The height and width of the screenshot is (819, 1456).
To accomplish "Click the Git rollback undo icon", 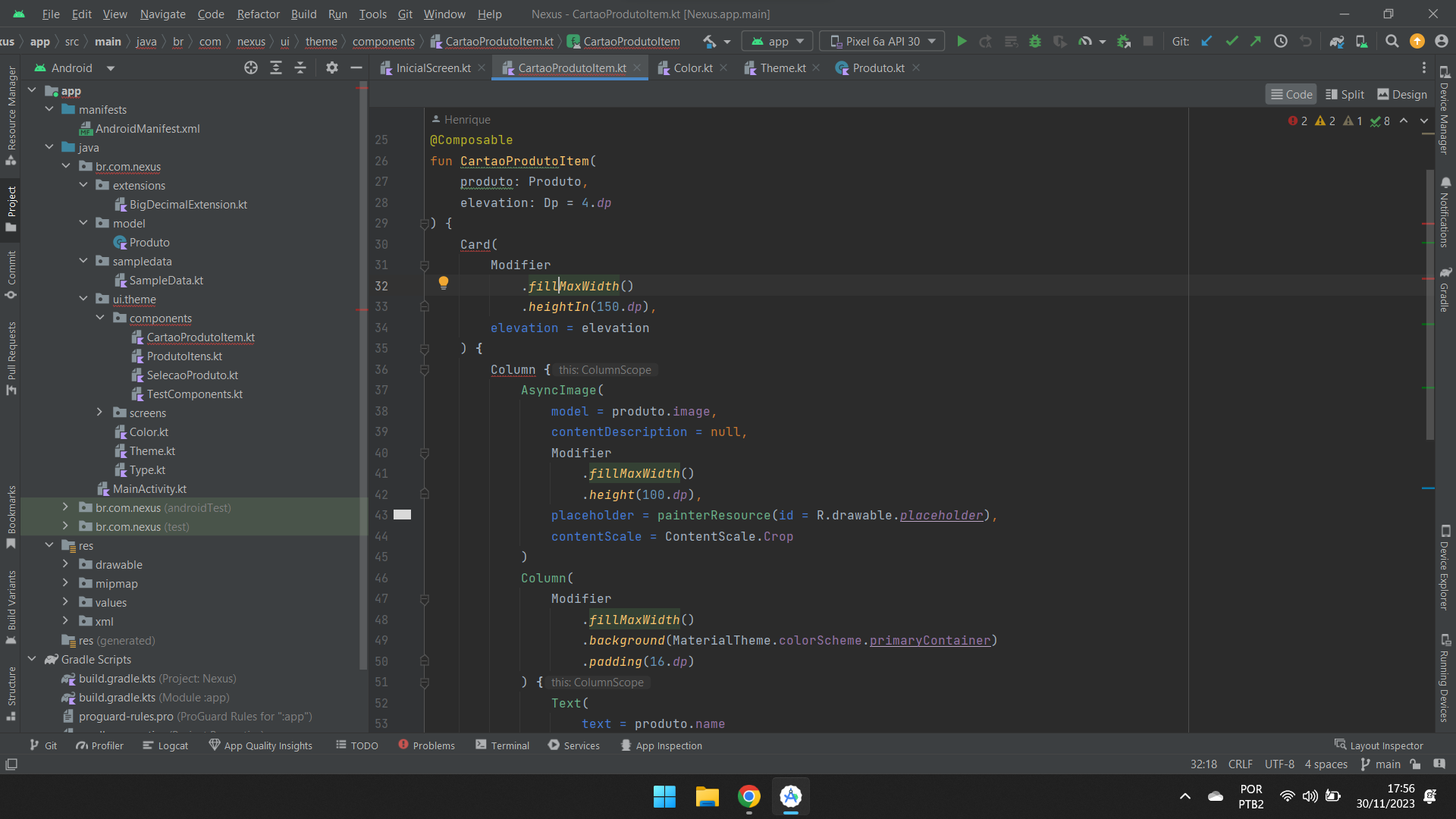I will (1306, 42).
